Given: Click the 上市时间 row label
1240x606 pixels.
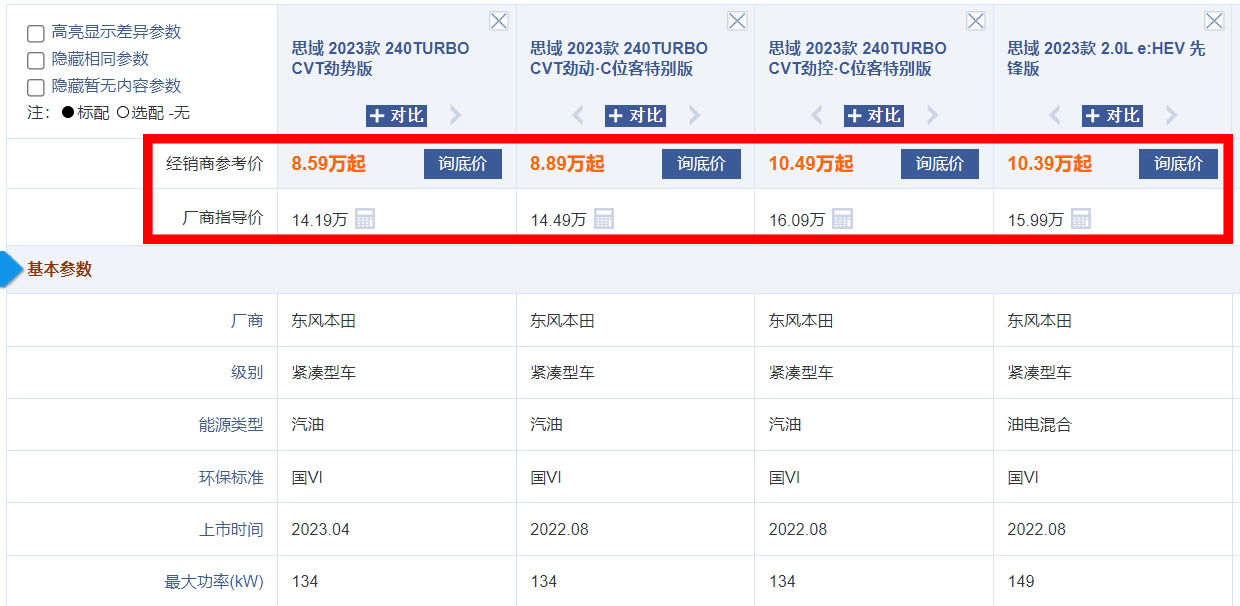Looking at the screenshot, I should [231, 530].
